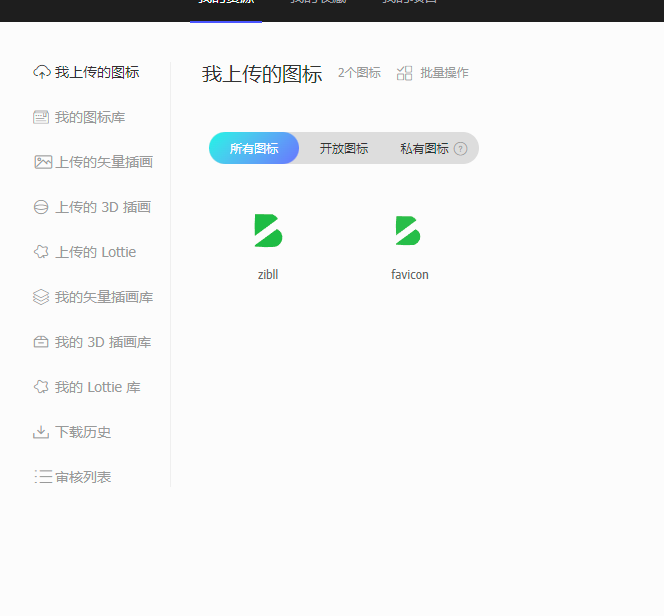Select the favicon green icon thumbnail

[408, 231]
